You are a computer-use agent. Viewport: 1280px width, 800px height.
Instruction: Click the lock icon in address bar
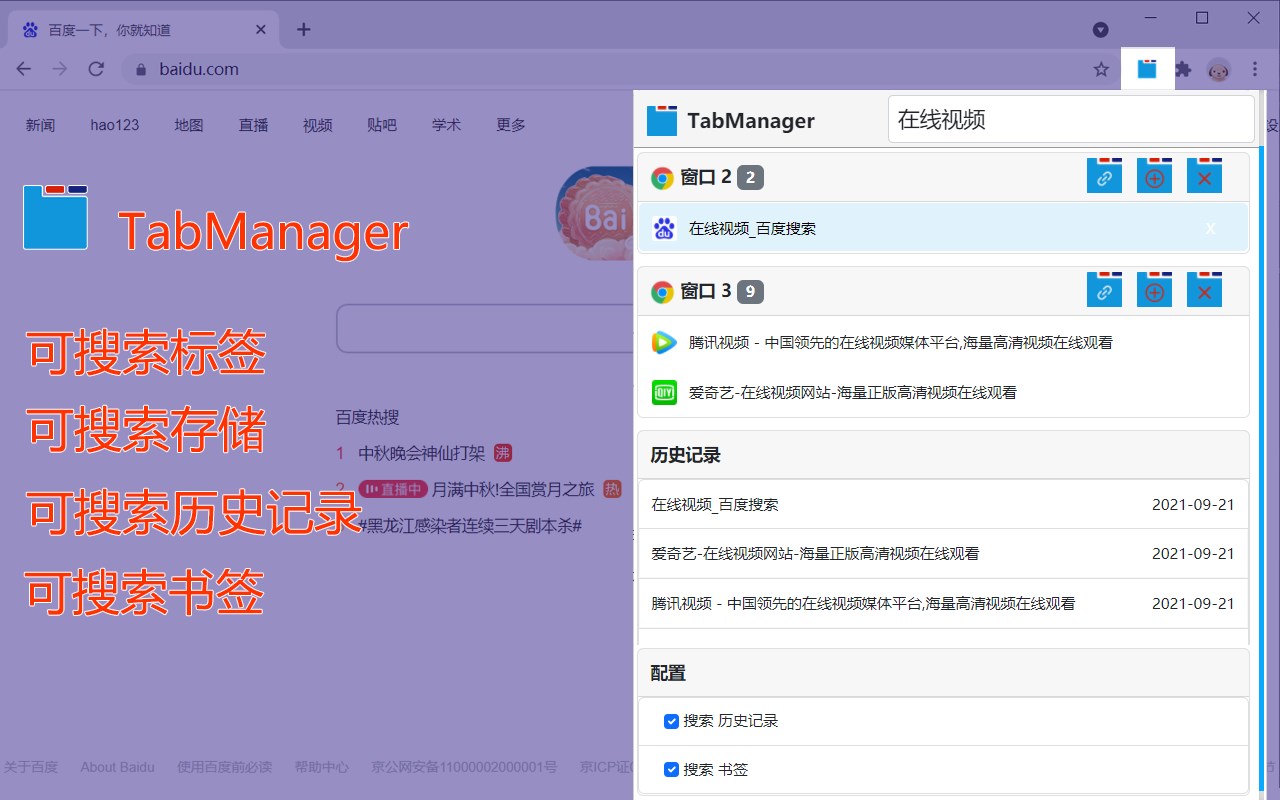pyautogui.click(x=140, y=69)
